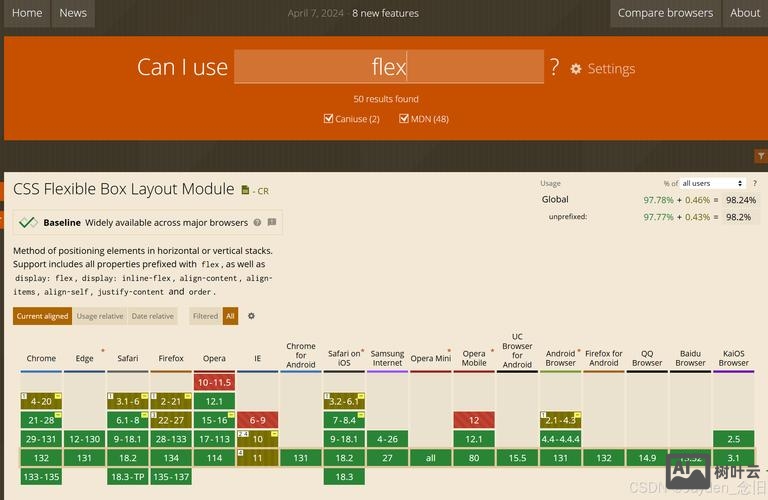Select the Date relative view

tap(153, 316)
